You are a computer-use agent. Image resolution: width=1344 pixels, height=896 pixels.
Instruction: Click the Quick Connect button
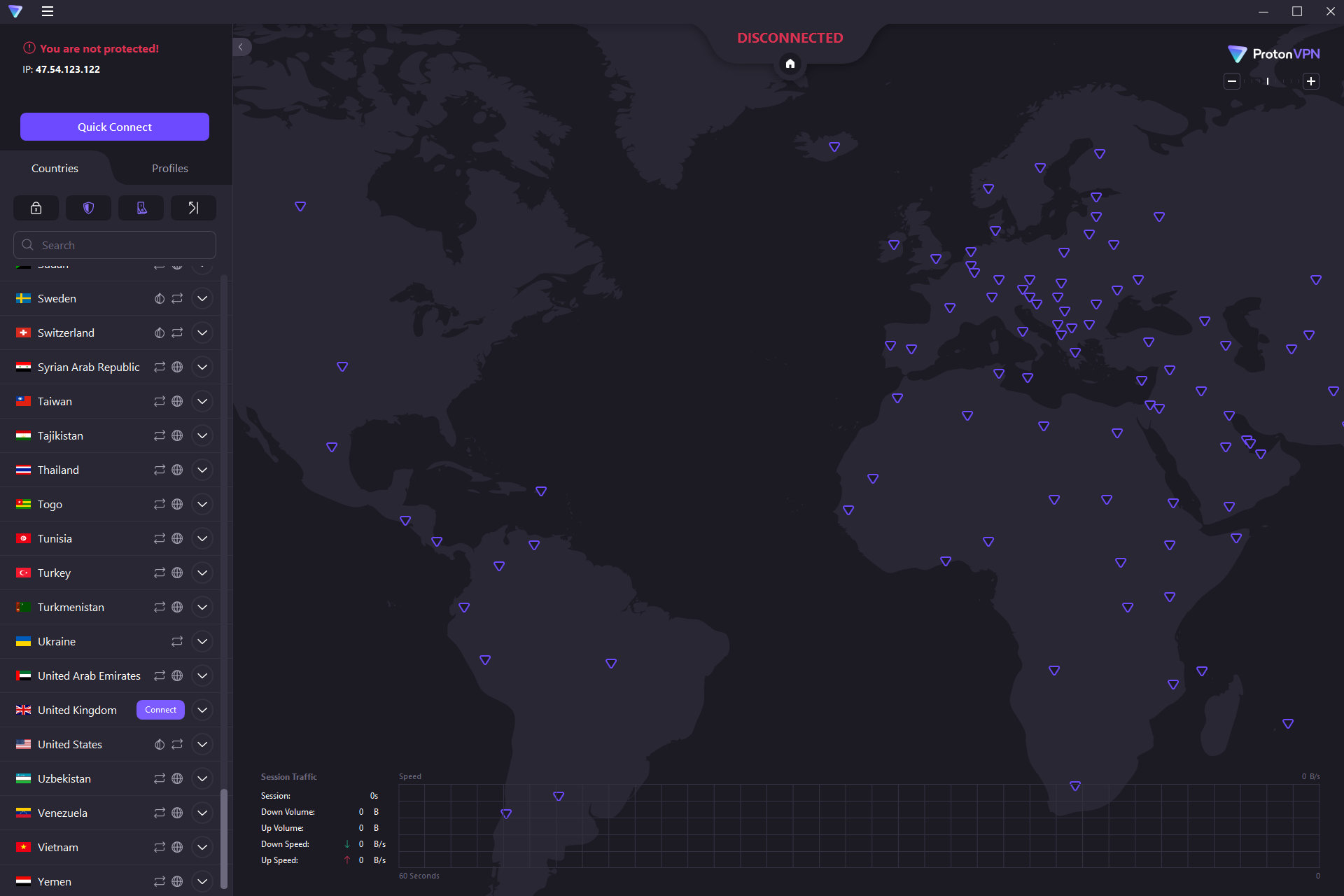coord(114,127)
